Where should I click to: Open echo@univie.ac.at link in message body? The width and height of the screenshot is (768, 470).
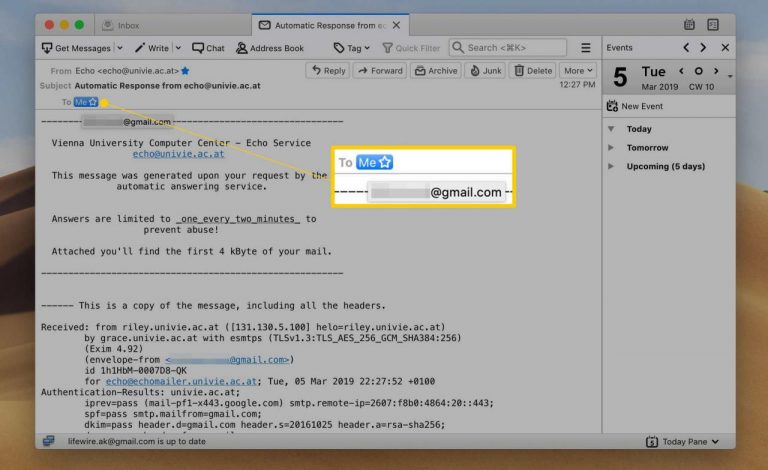(x=178, y=154)
